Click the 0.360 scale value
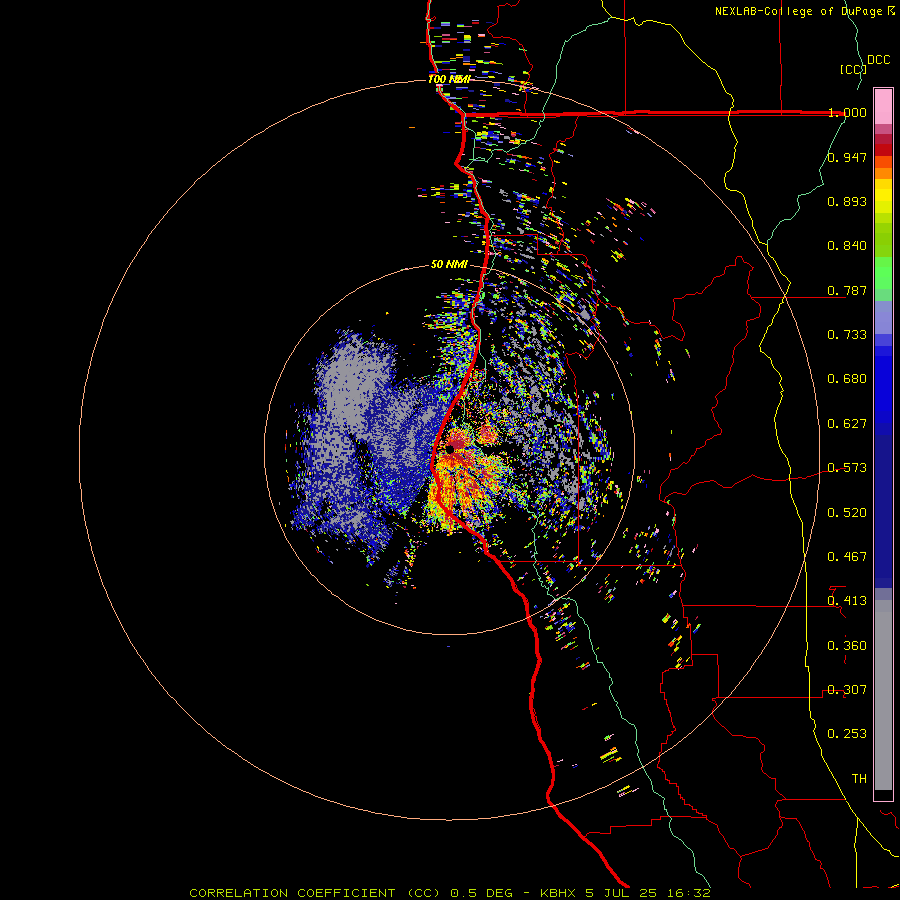900x900 pixels. point(847,646)
